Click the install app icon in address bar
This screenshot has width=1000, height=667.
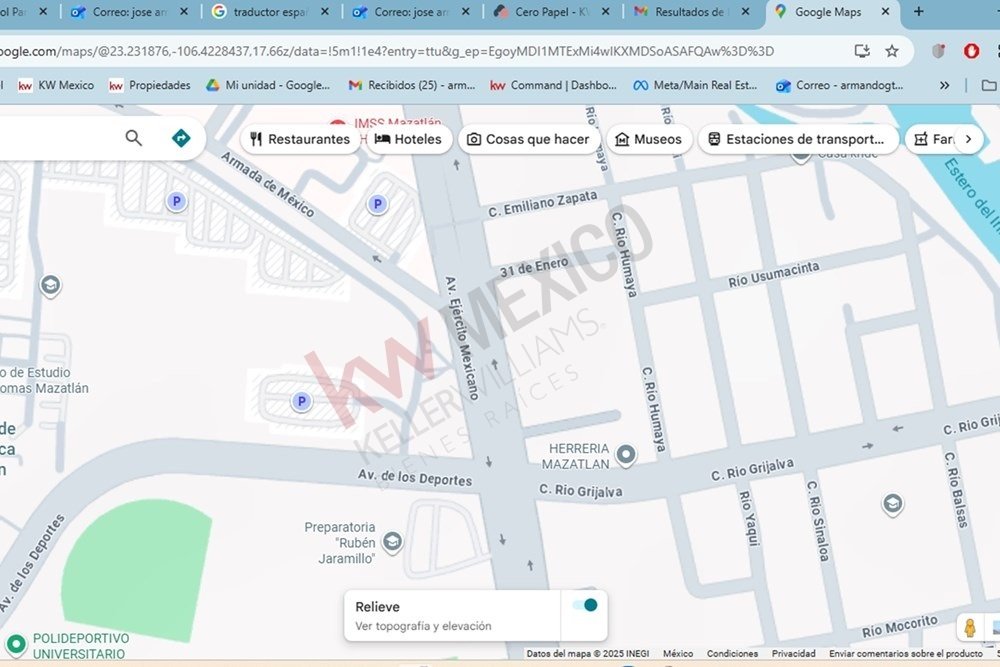[x=862, y=51]
